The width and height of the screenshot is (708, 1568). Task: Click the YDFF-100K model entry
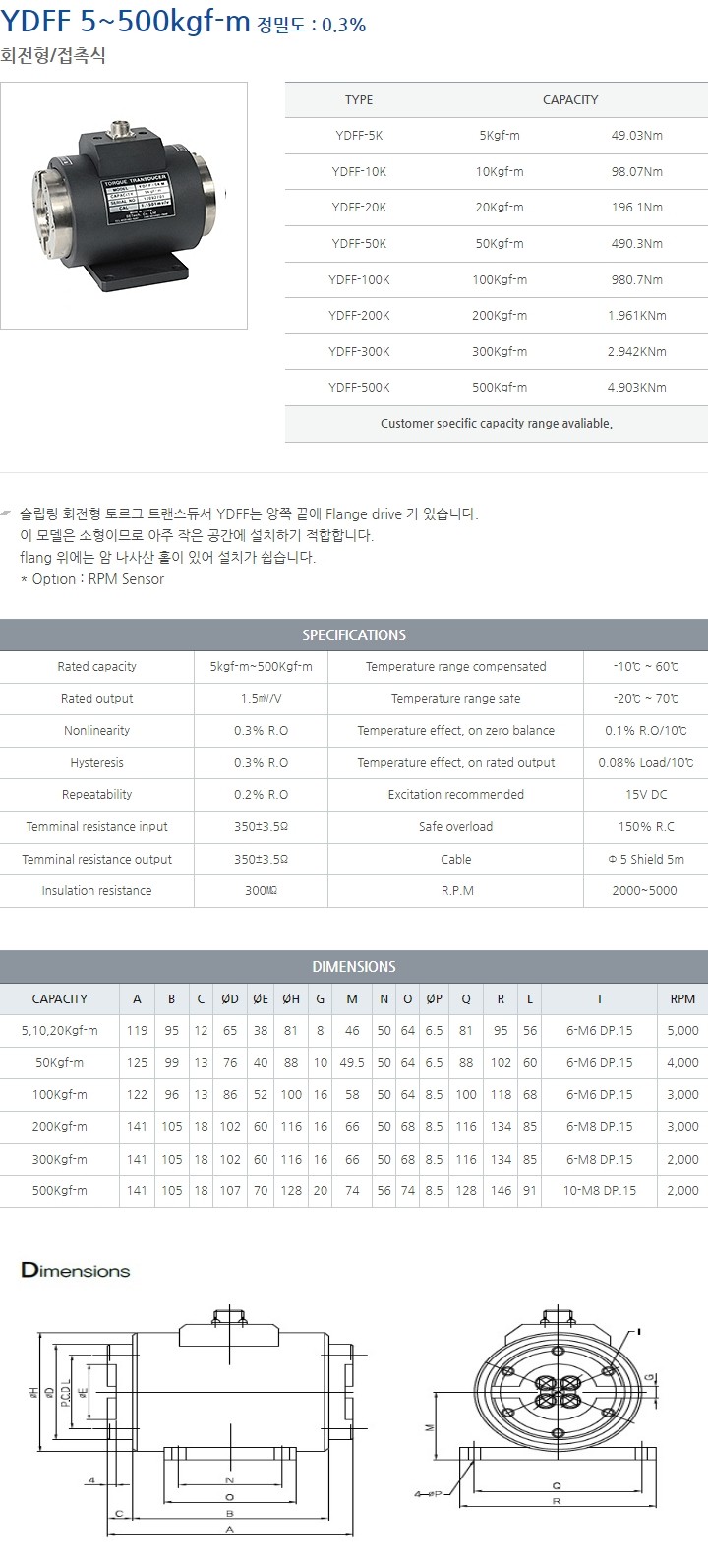click(359, 279)
